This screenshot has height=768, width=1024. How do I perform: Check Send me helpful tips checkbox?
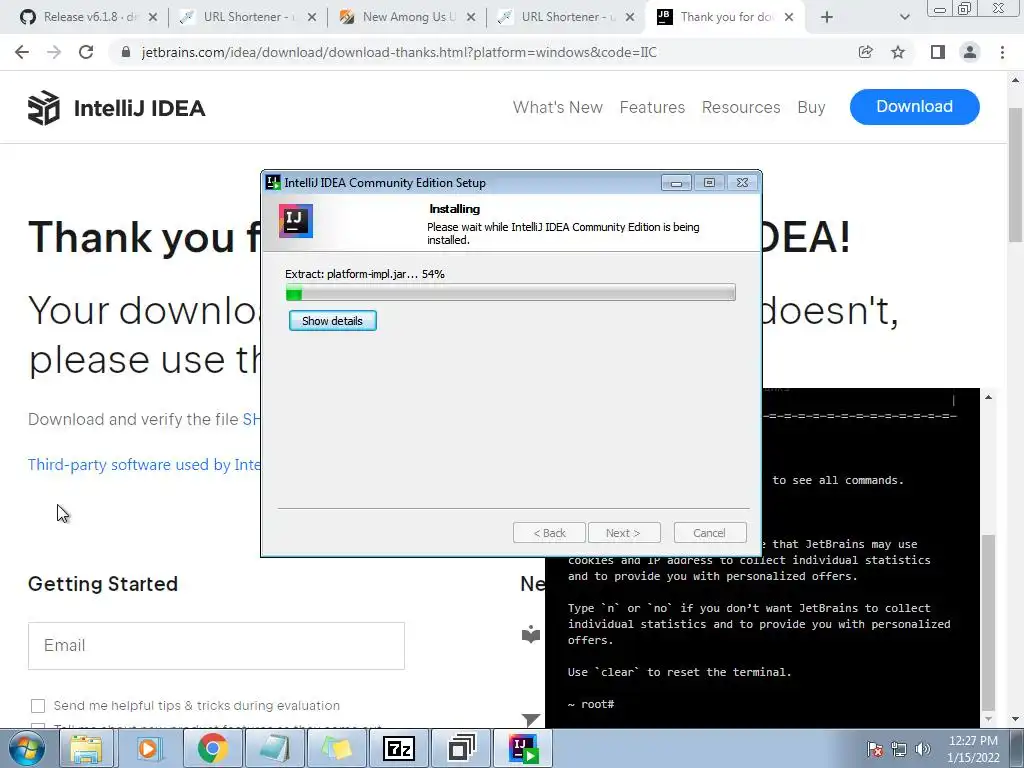38,706
